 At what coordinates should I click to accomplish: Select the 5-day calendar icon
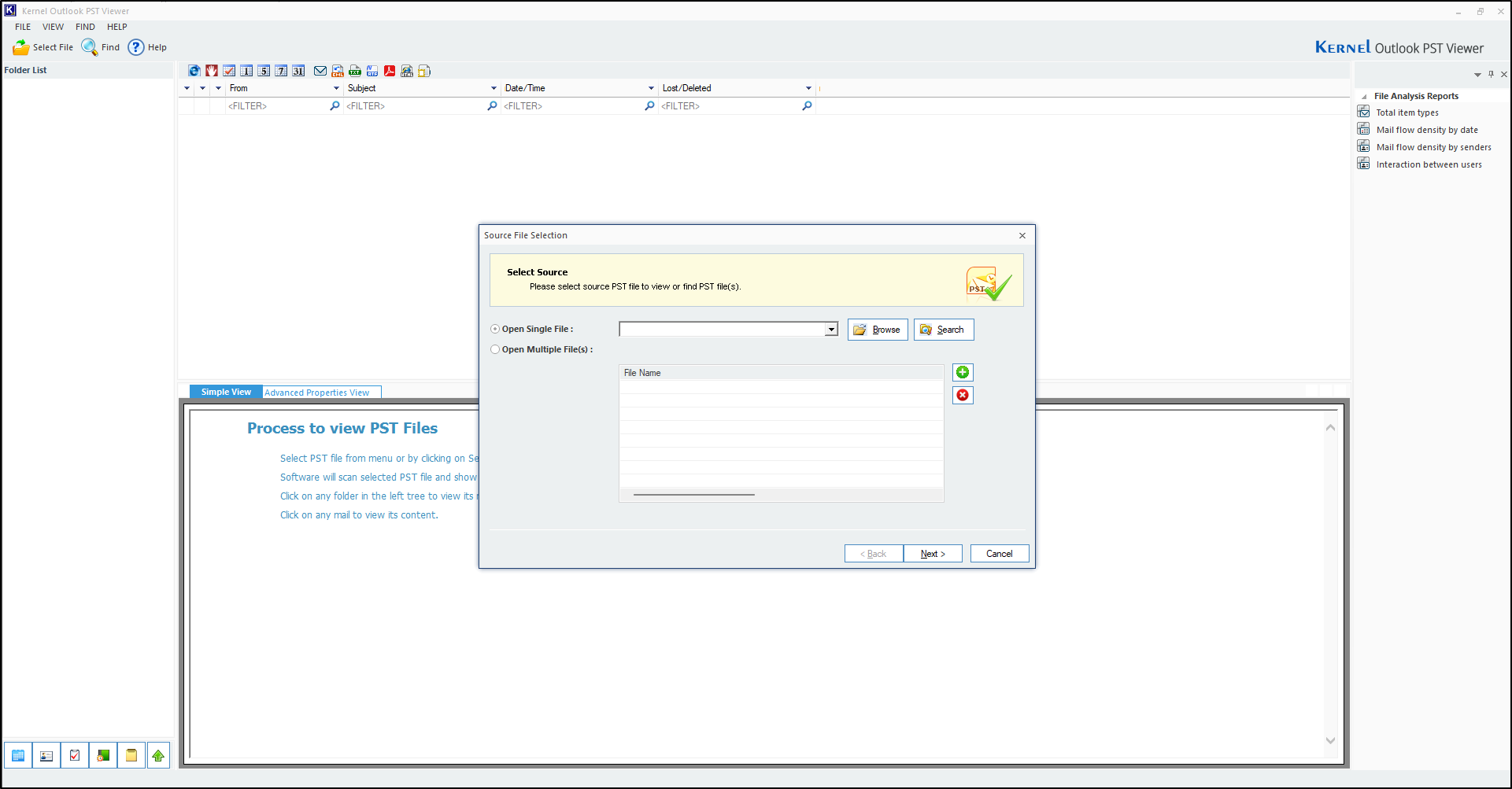(264, 71)
